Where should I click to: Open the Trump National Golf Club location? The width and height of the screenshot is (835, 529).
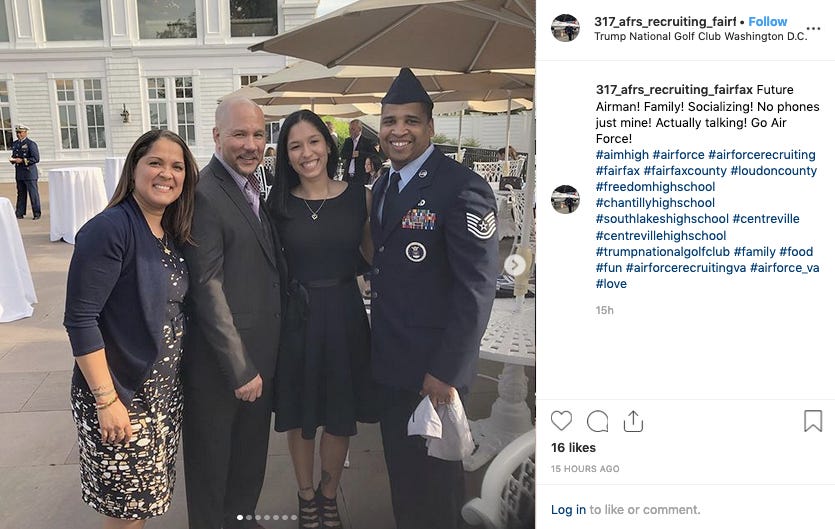700,36
